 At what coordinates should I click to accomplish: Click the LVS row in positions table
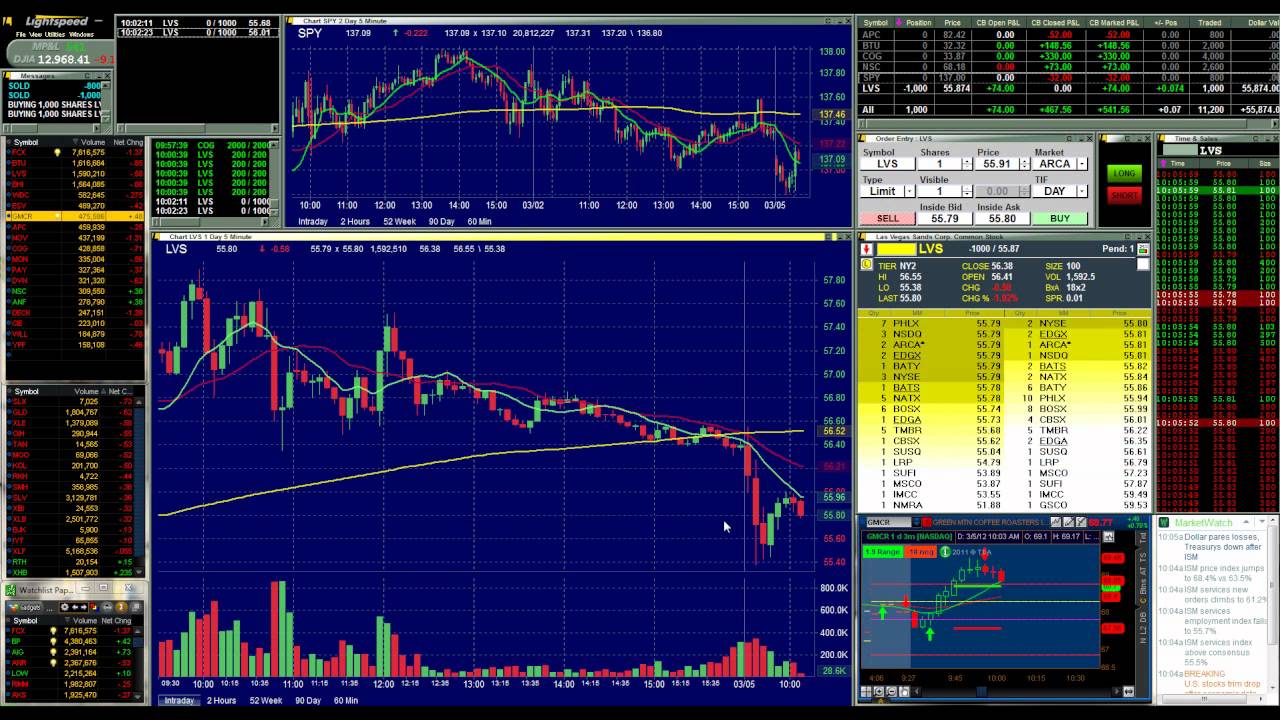click(1068, 88)
